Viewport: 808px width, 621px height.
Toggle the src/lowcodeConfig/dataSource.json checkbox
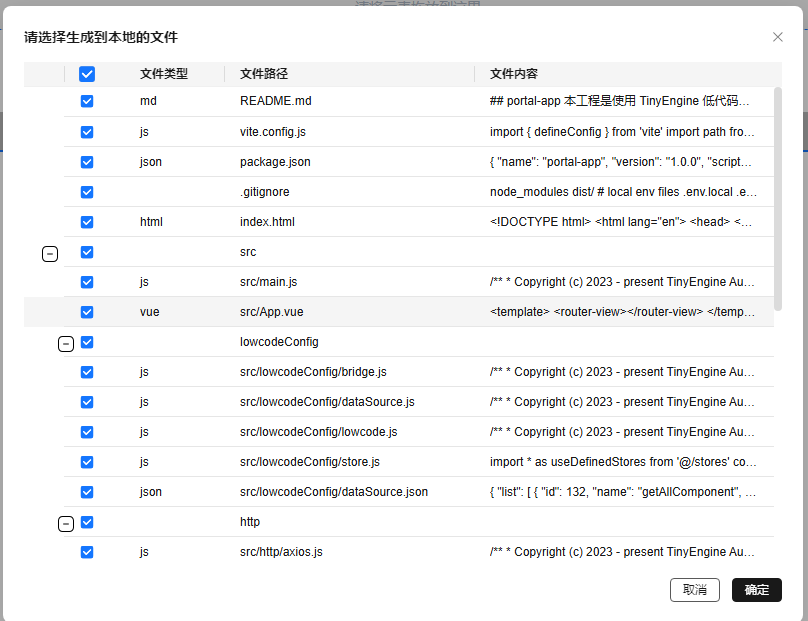click(87, 491)
